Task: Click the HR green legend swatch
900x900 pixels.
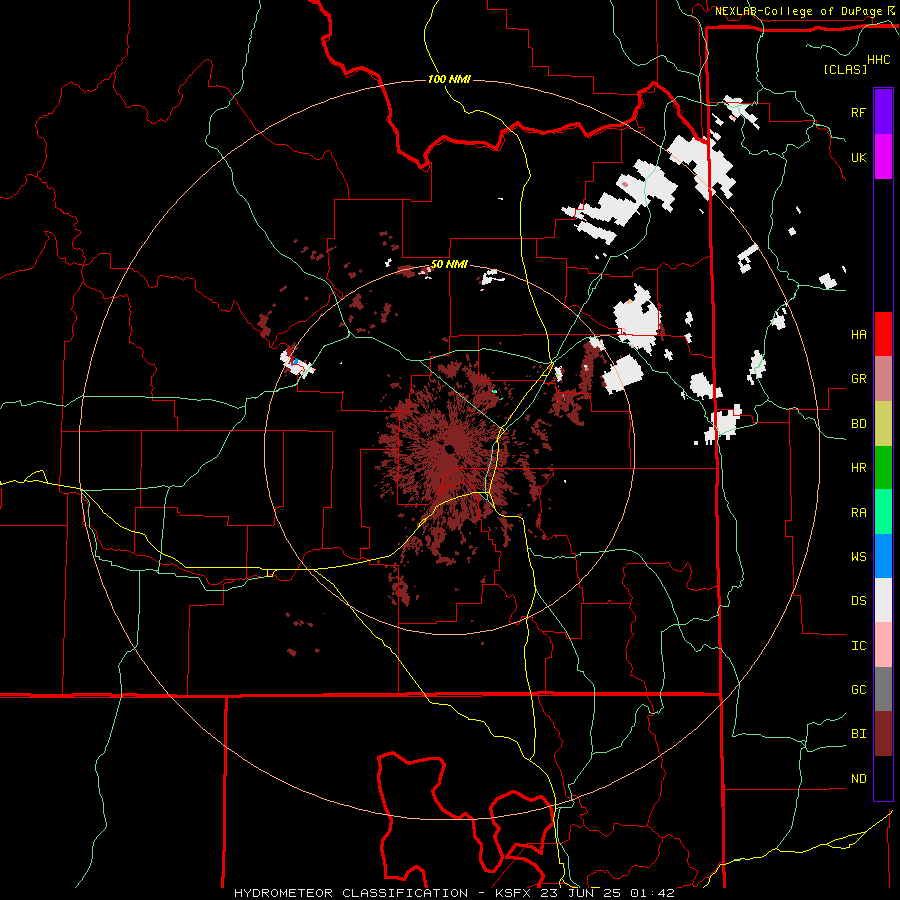Action: [x=883, y=468]
